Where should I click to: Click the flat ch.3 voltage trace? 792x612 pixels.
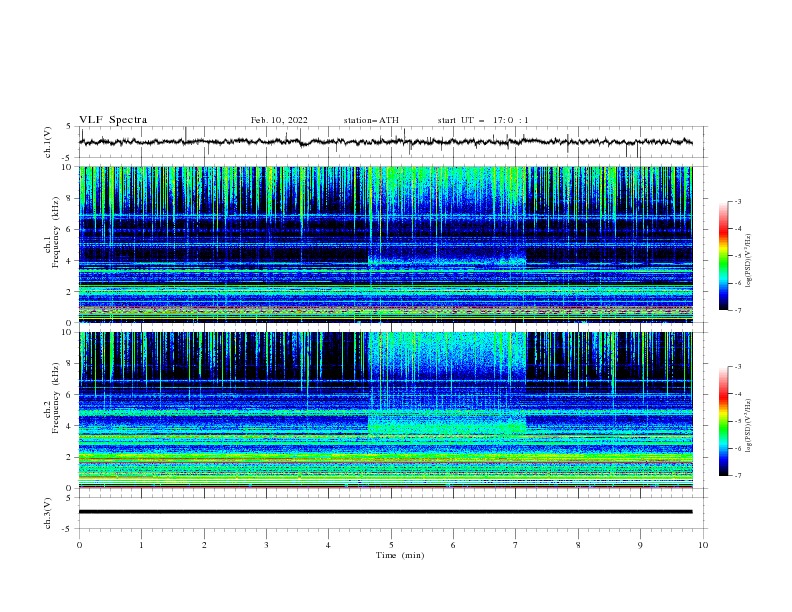pyautogui.click(x=385, y=512)
